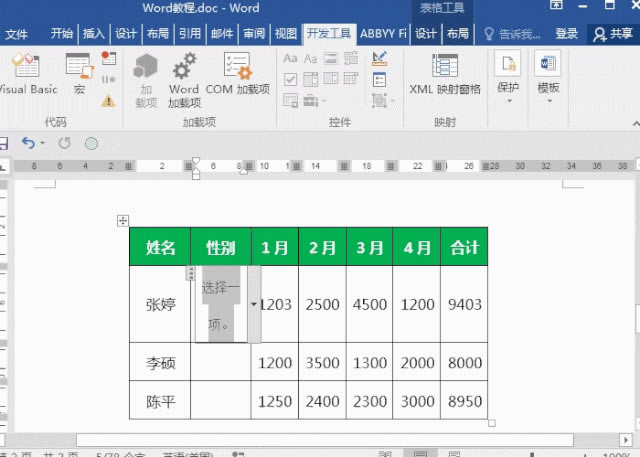Viewport: 640px width, 457px height.
Task: Start recording a macro
Action: tap(109, 58)
